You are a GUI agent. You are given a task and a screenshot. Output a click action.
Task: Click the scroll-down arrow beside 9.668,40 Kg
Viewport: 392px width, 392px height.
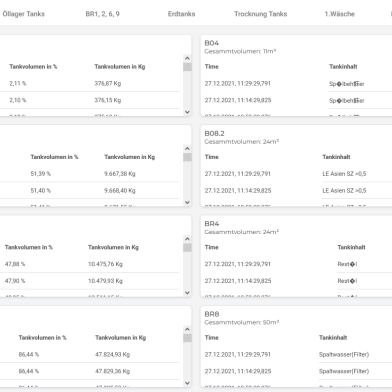tap(187, 202)
